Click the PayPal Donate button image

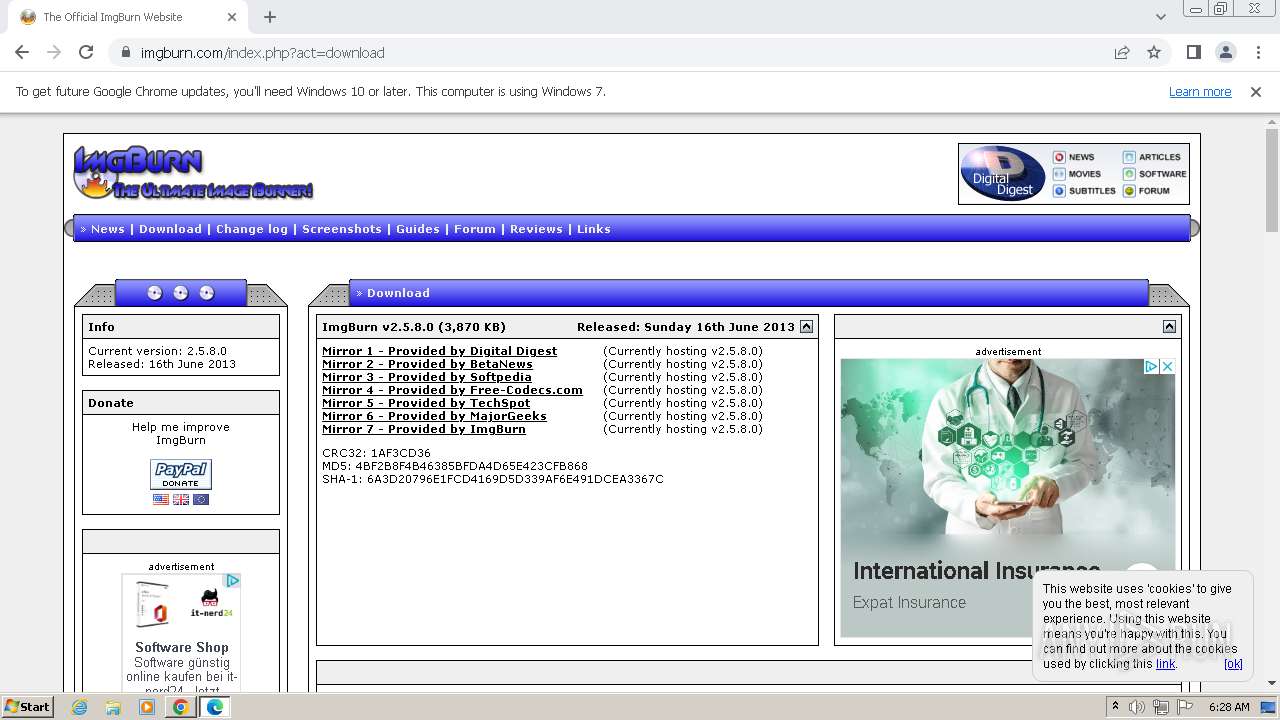tap(181, 474)
